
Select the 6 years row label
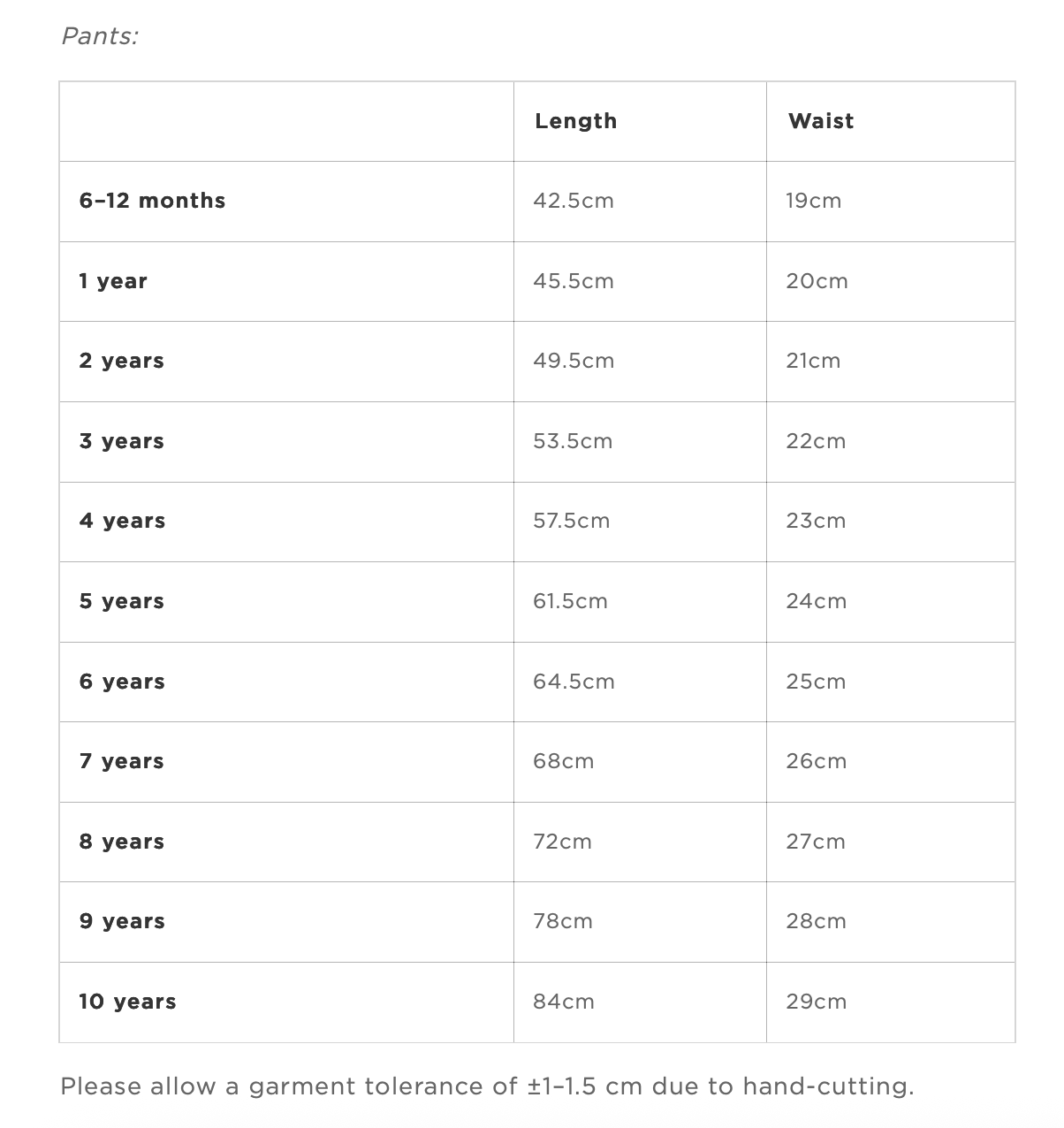pos(122,682)
